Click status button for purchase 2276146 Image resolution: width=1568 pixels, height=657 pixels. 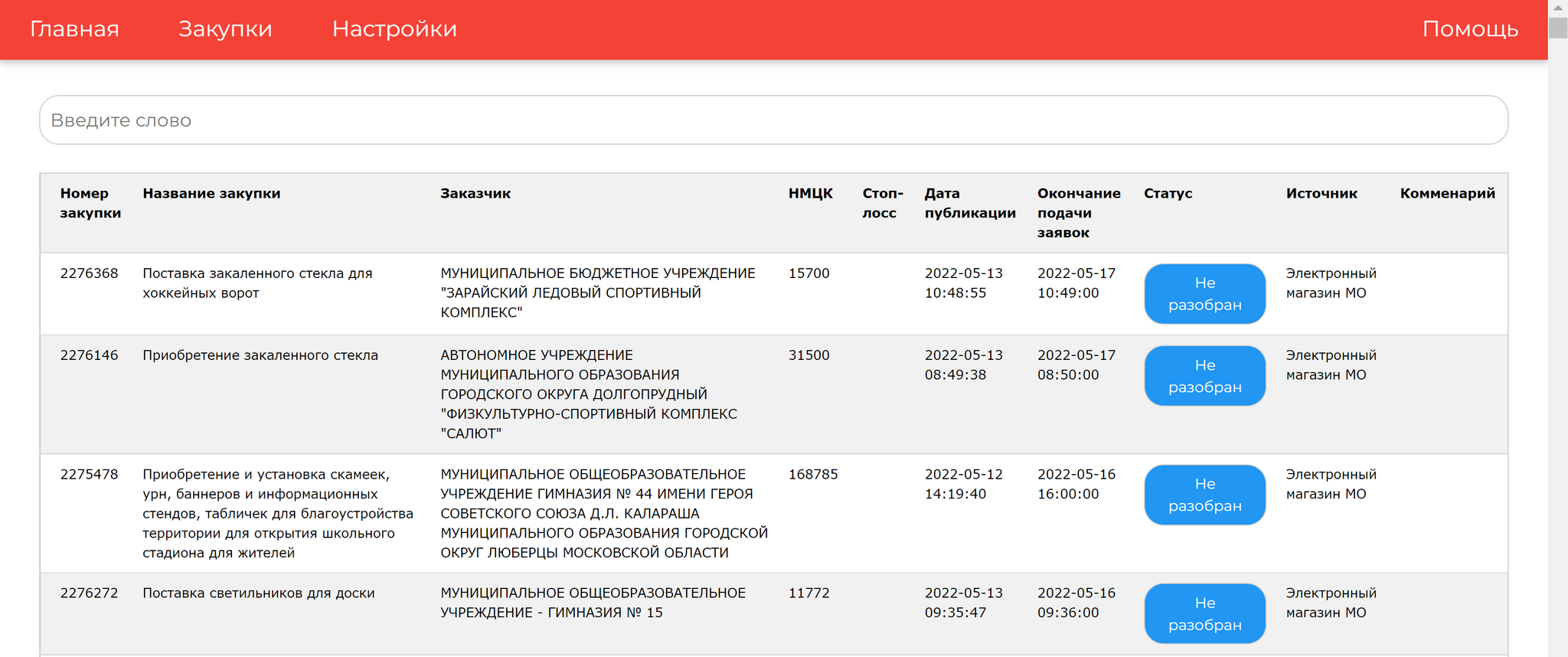click(1204, 376)
